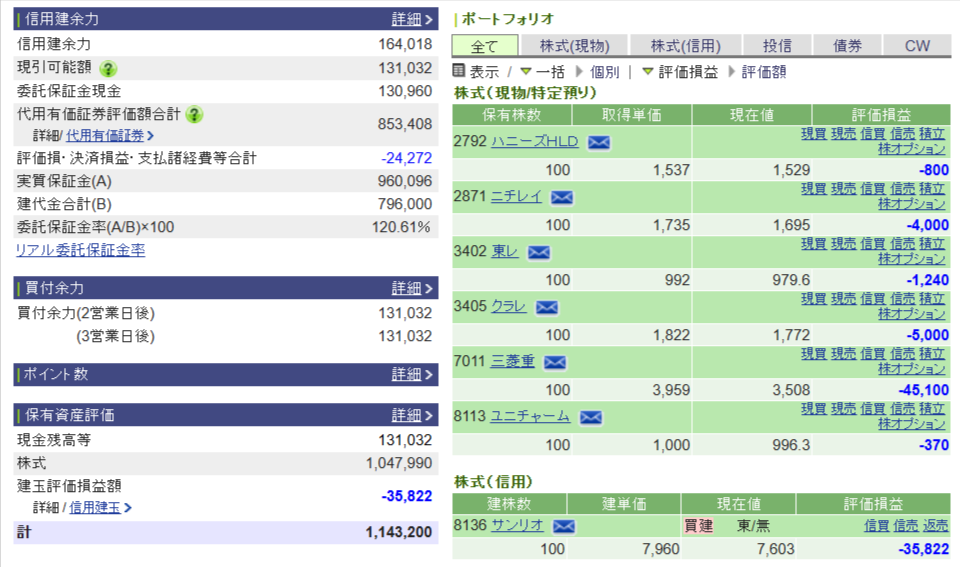Open 詳細 in the 買付余力 header
The height and width of the screenshot is (567, 960).
coord(407,288)
